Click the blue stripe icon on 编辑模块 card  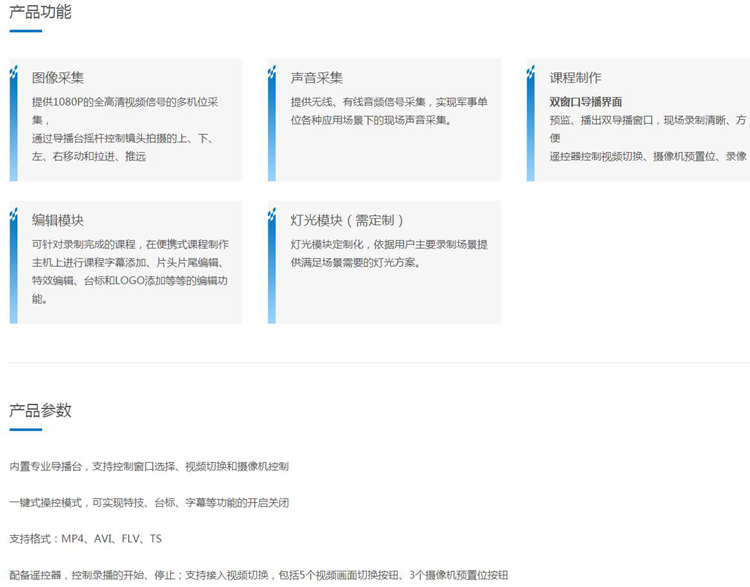pyautogui.click(x=13, y=265)
